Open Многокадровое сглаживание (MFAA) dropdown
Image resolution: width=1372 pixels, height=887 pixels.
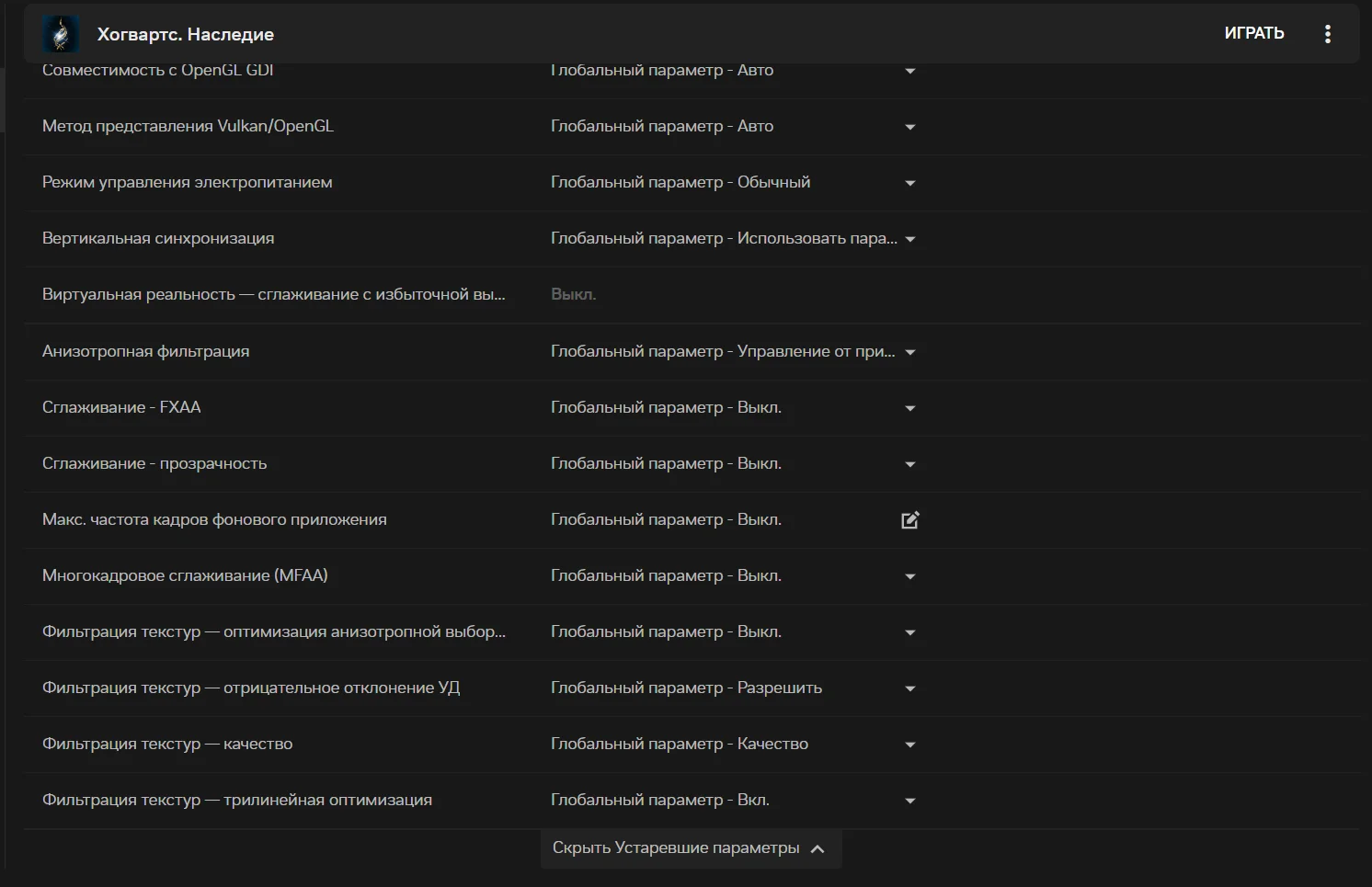click(x=909, y=576)
